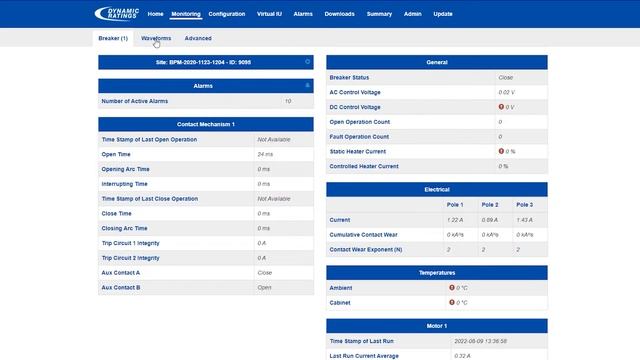This screenshot has width=640, height=360.
Task: Click the Aux Contact A value Close
Action: click(x=265, y=273)
